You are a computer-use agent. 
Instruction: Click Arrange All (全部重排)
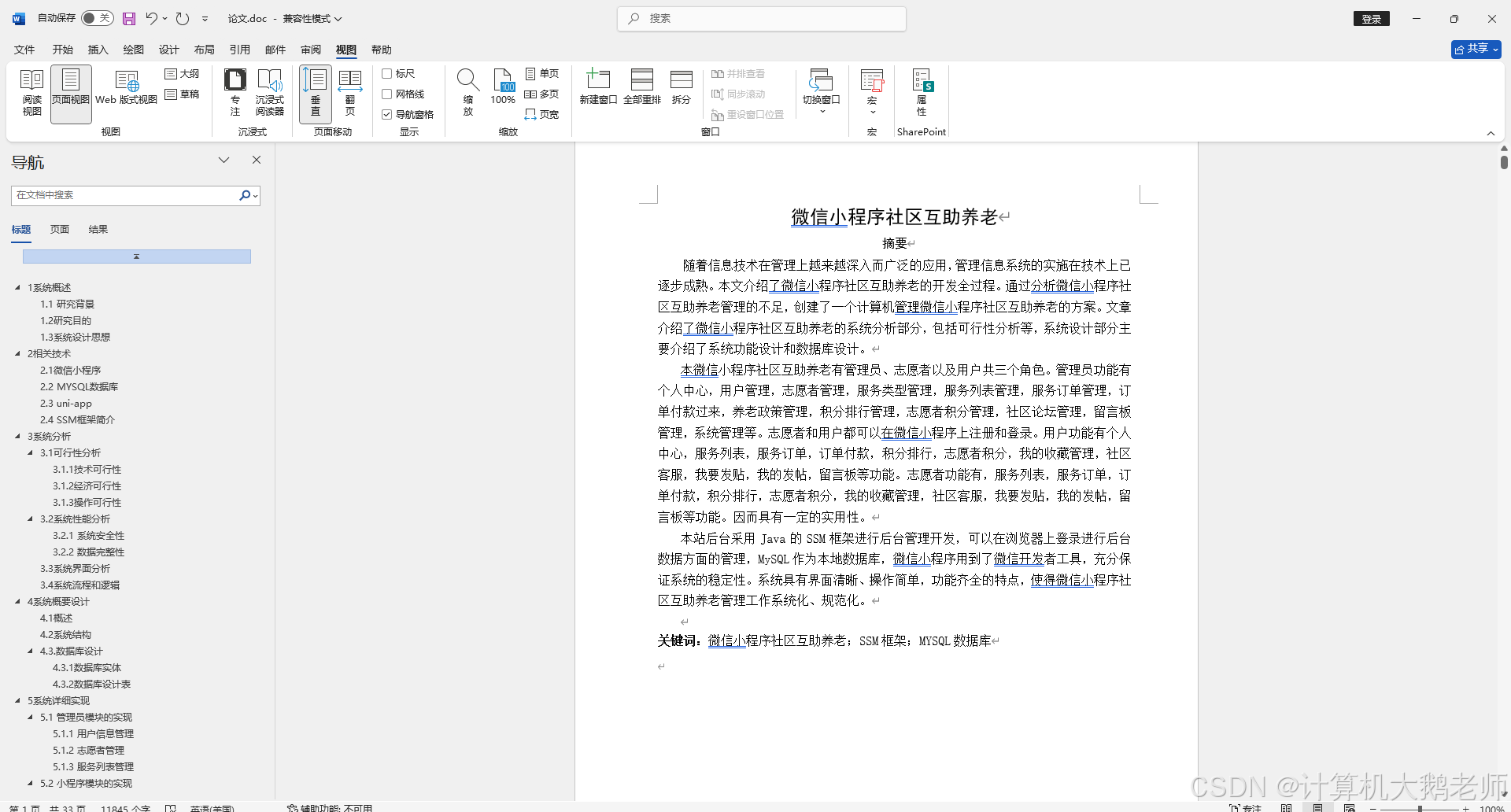[x=642, y=87]
